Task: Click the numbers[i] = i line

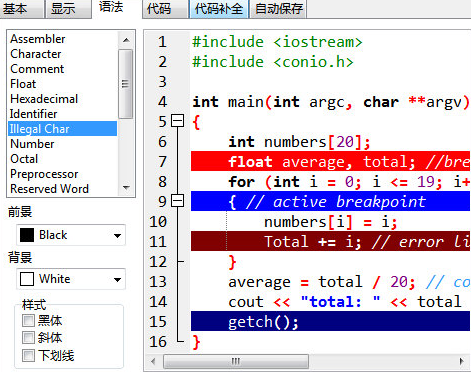Action: [331, 222]
